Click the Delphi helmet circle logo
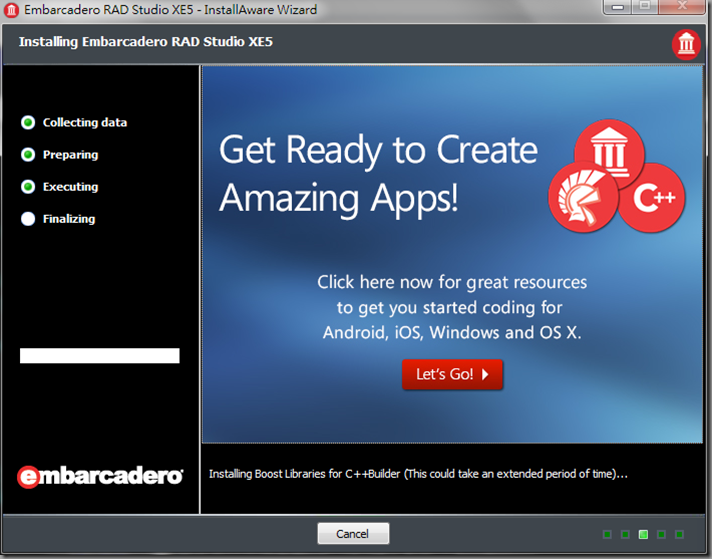The height and width of the screenshot is (559, 712). (583, 198)
